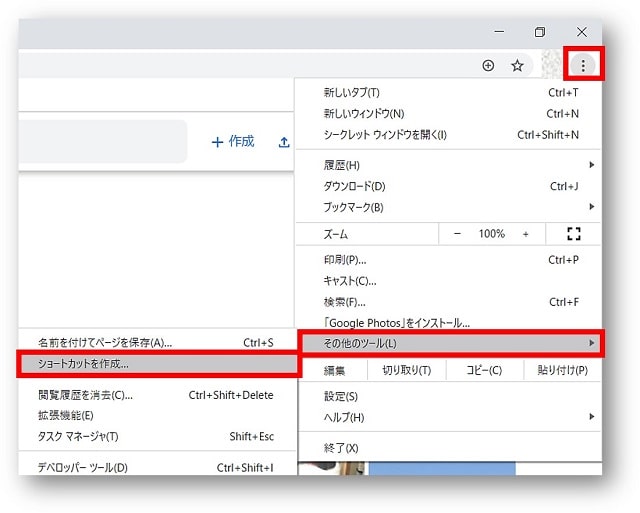Open デベロッパー ツール(D) item
The height and width of the screenshot is (513, 640).
pos(157,467)
